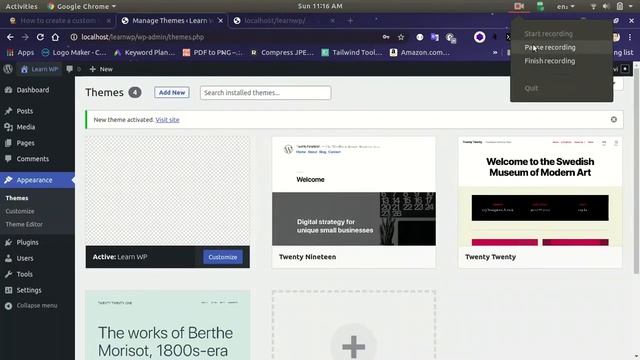
Task: Collapse the admin sidebar menu
Action: 31,306
